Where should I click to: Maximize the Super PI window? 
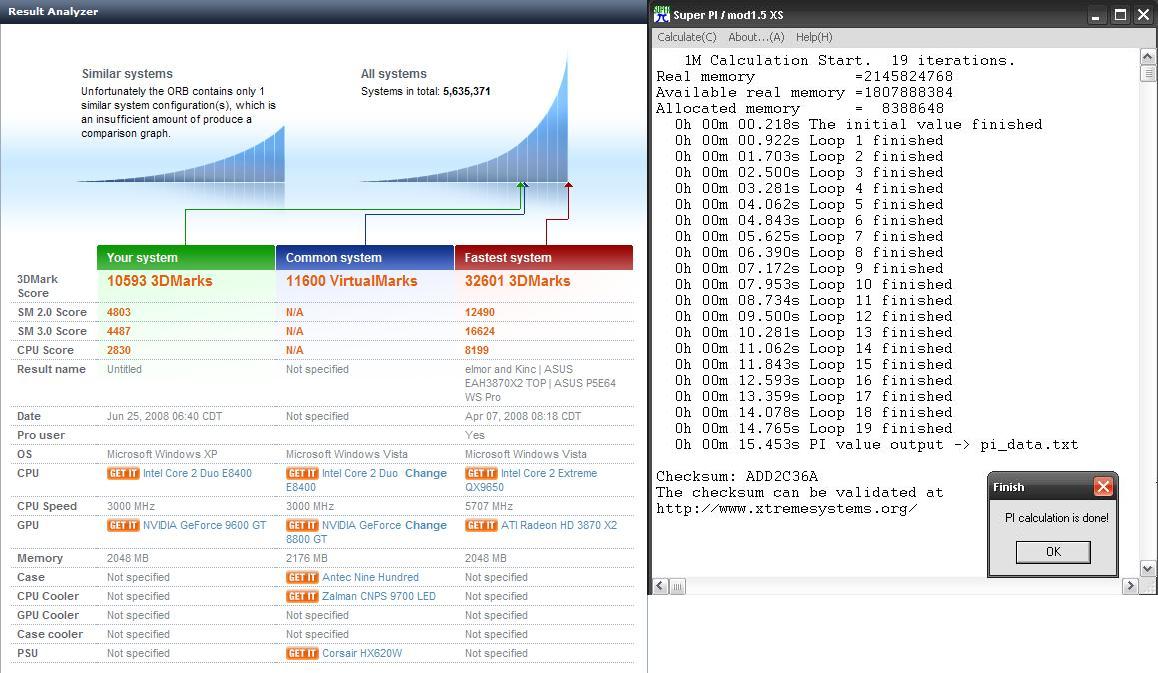[x=1120, y=15]
